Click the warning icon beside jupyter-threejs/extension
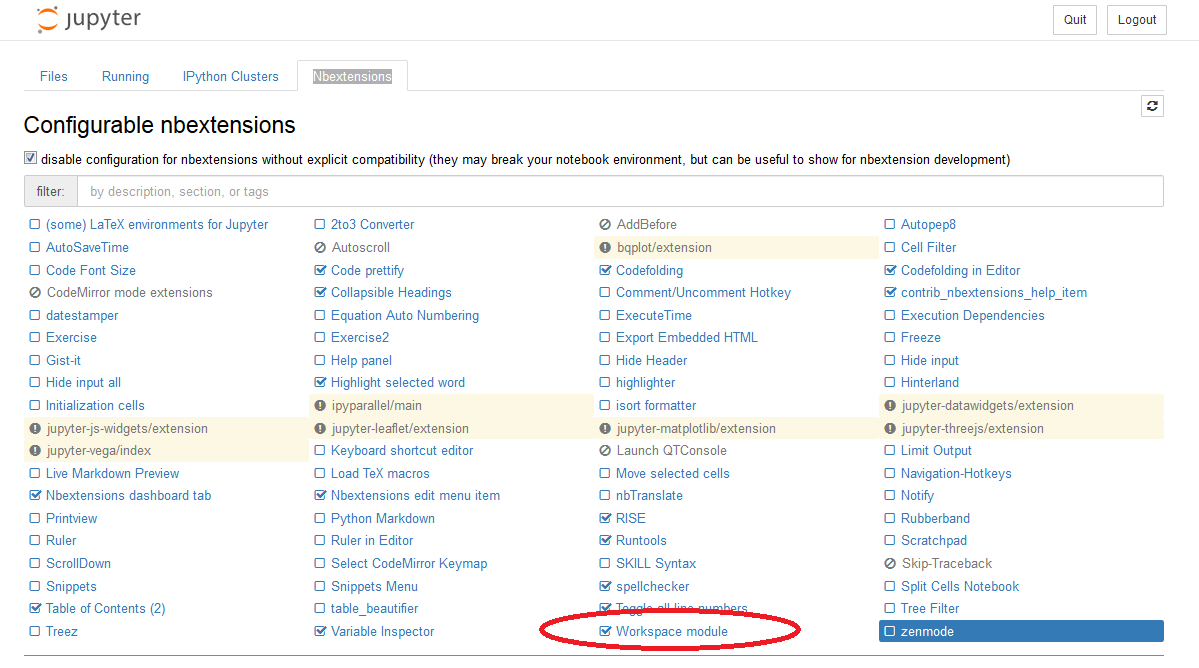Image resolution: width=1199 pixels, height=668 pixels. [x=890, y=429]
